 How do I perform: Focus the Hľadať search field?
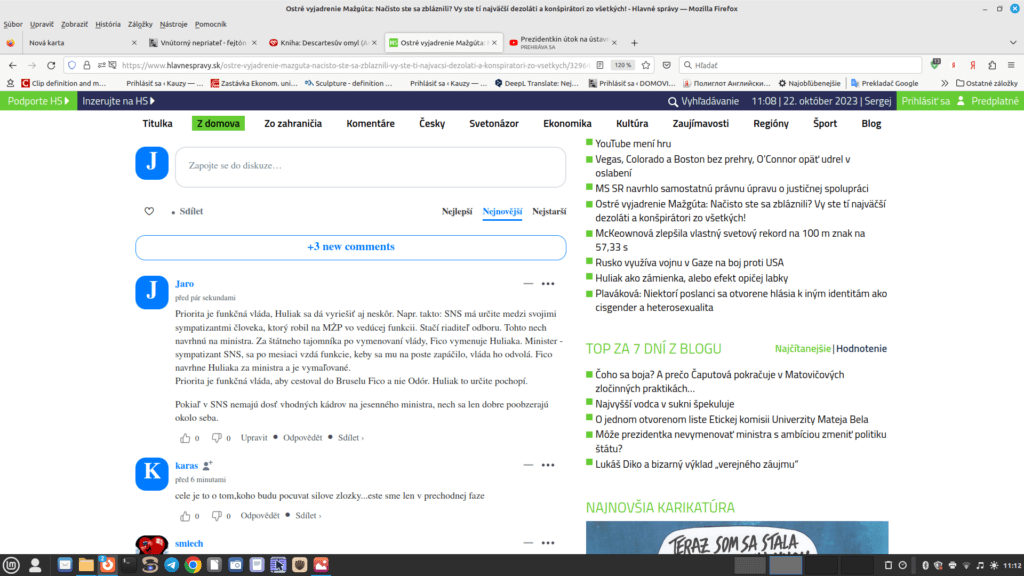801,65
